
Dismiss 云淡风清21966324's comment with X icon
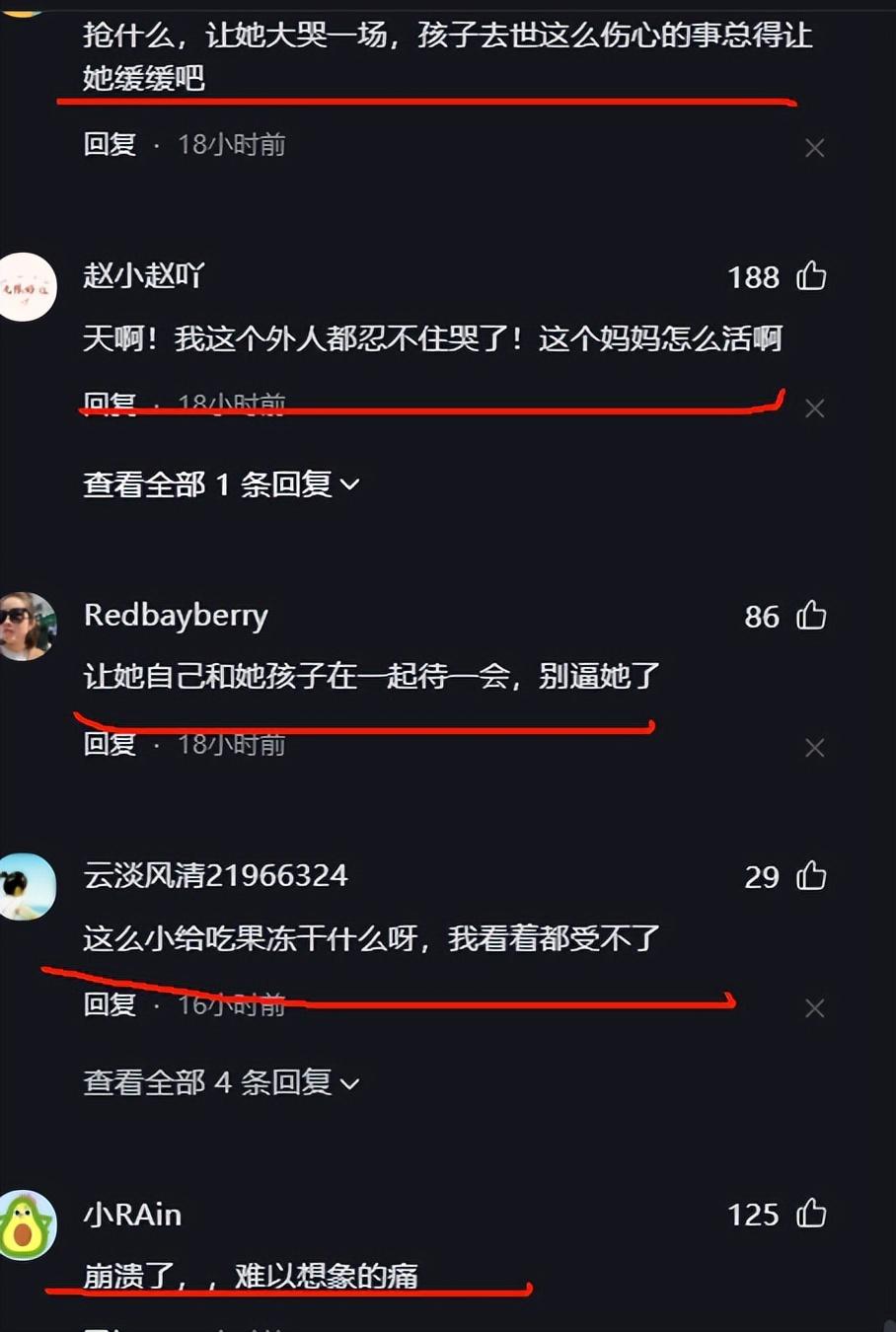pyautogui.click(x=814, y=1008)
